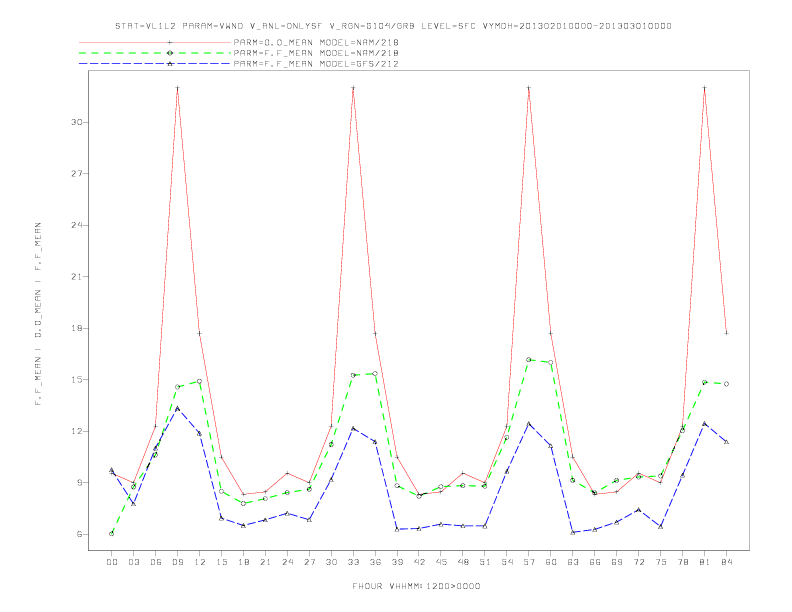Click x-axis tick label 81
Screen dimensions: 792x612
[x=705, y=562]
